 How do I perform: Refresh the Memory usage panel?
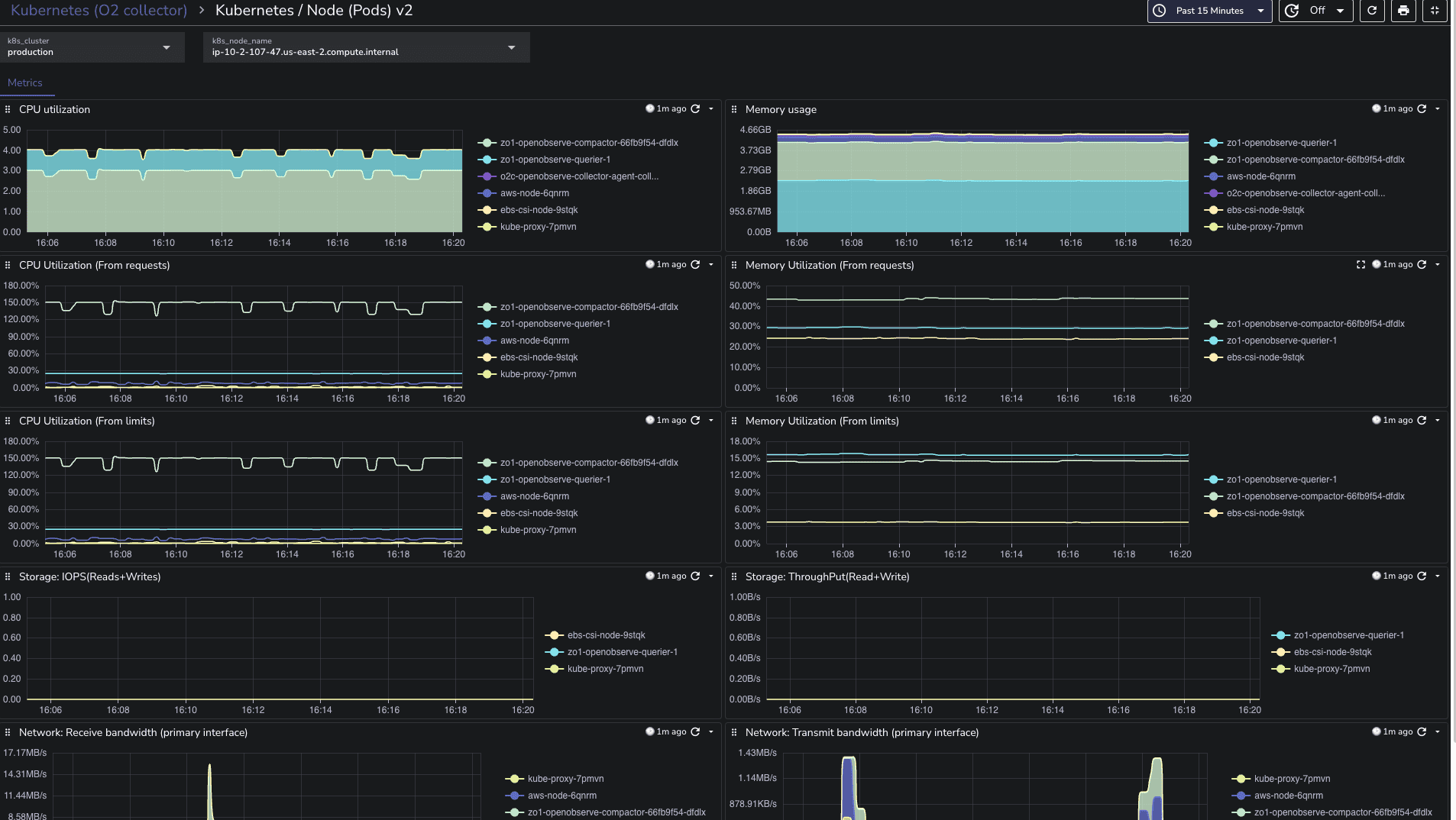point(1422,109)
